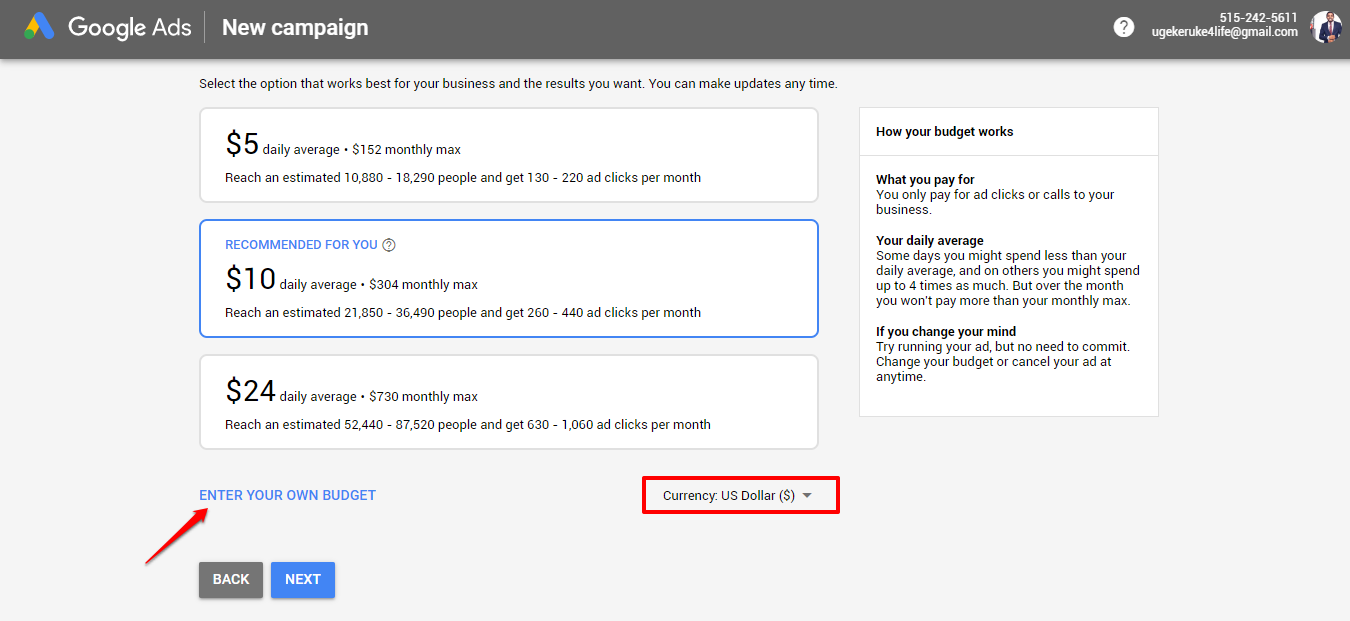The width and height of the screenshot is (1350, 621).
Task: Click the Select the option instruction text
Action: coord(518,84)
